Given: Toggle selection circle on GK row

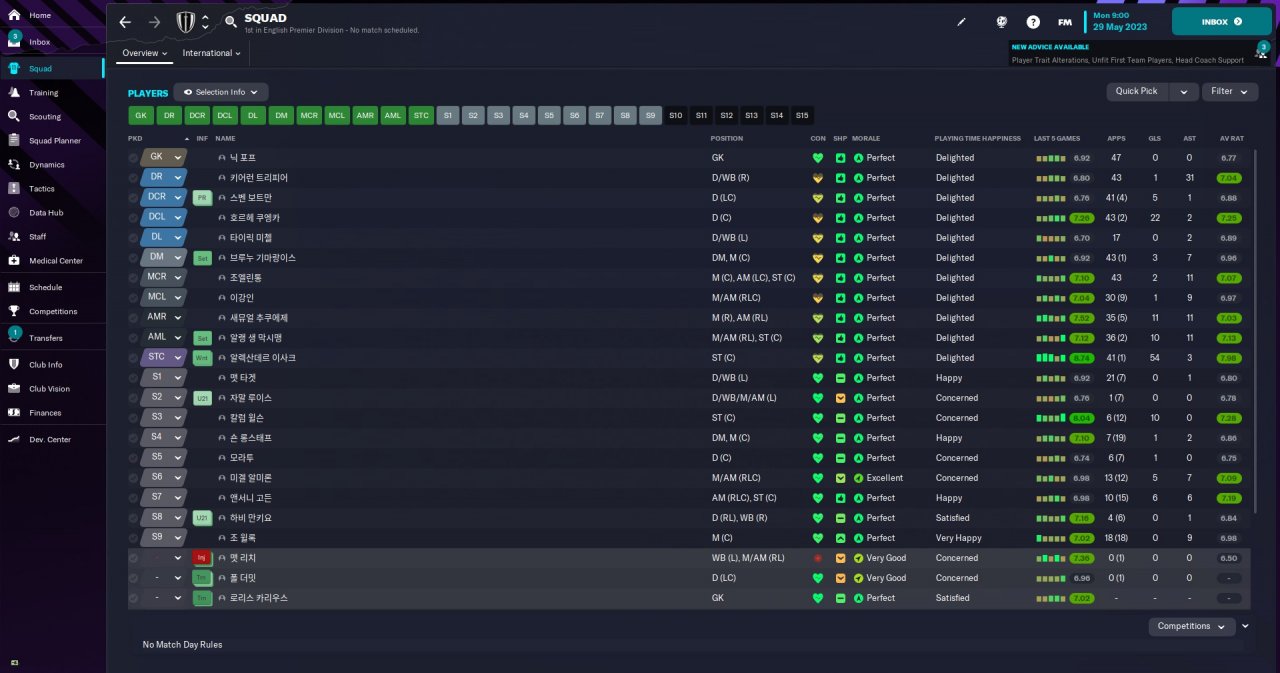Looking at the screenshot, I should [x=134, y=158].
